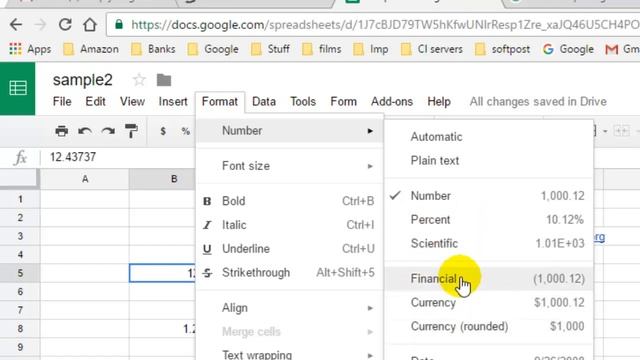This screenshot has width=640, height=360.
Task: Click the Undo toolbar icon
Action: pyautogui.click(x=85, y=131)
